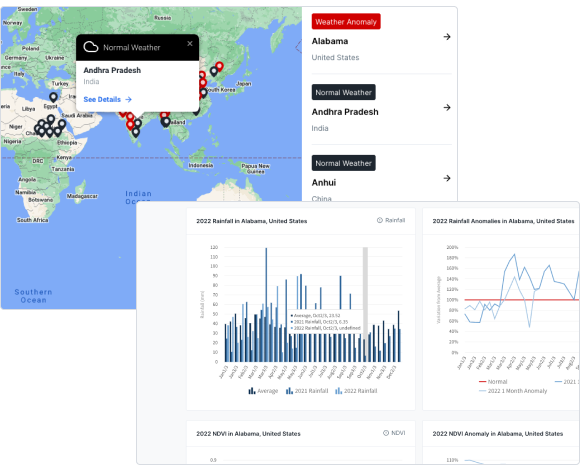Select Normal Weather badge above Anhui
The image size is (580, 472).
coord(343,163)
